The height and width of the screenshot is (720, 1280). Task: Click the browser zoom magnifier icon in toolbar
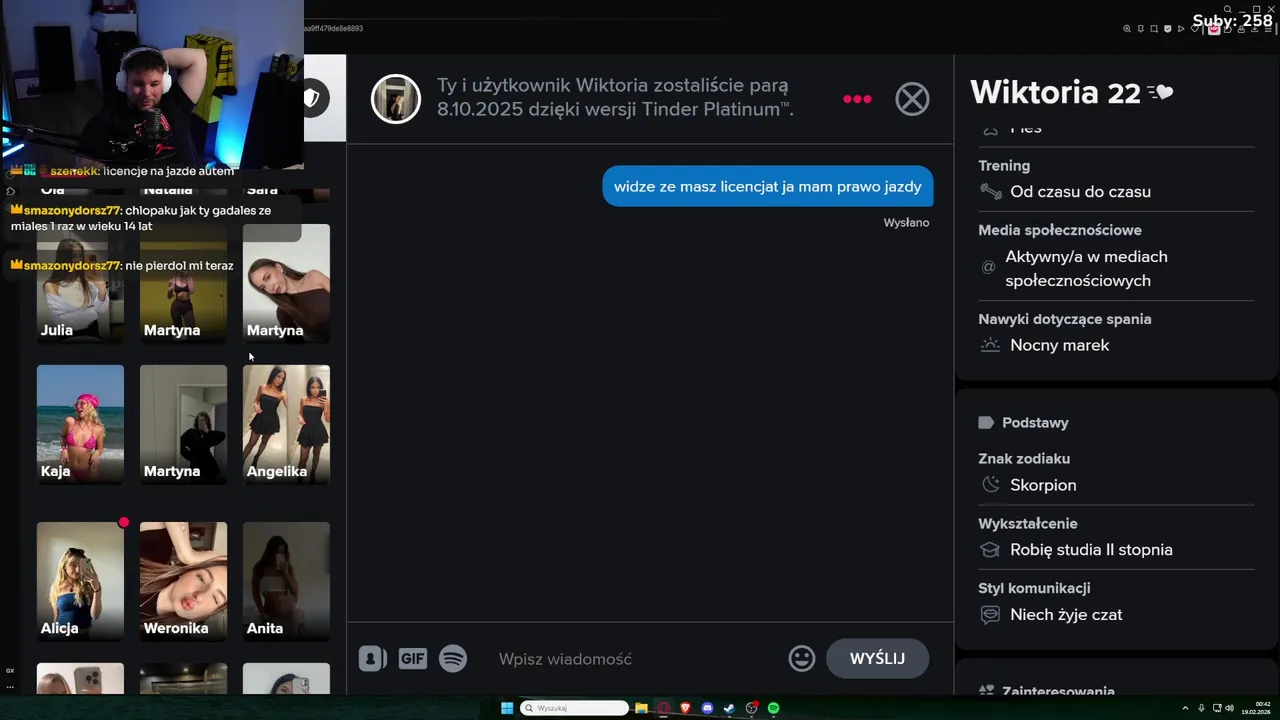pyautogui.click(x=1127, y=29)
